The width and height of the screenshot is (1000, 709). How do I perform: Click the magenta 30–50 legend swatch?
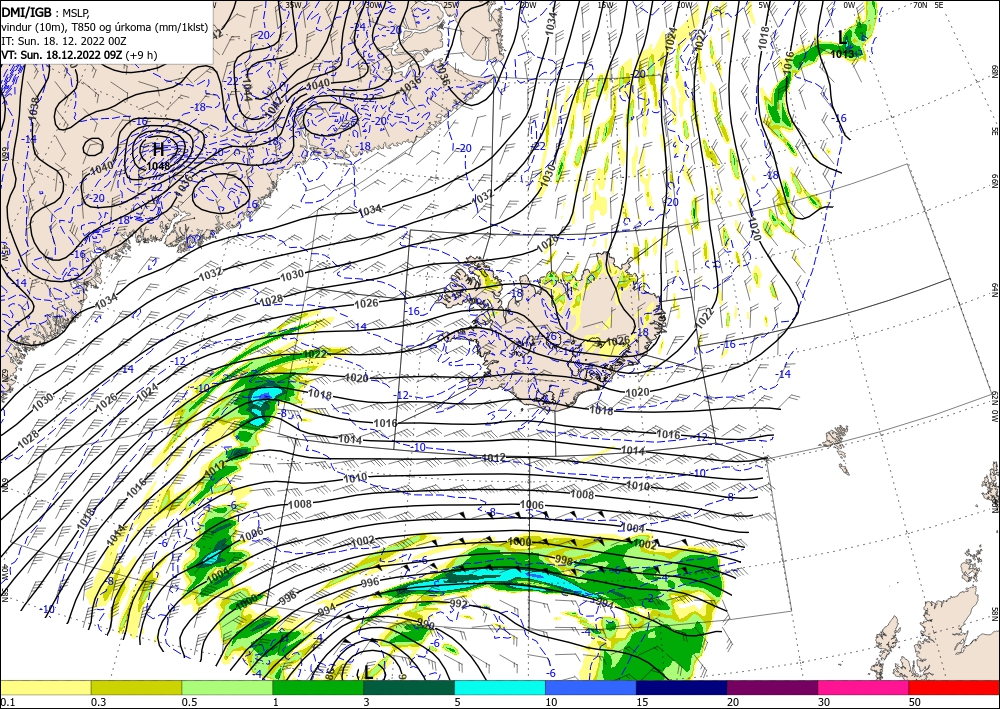864,687
